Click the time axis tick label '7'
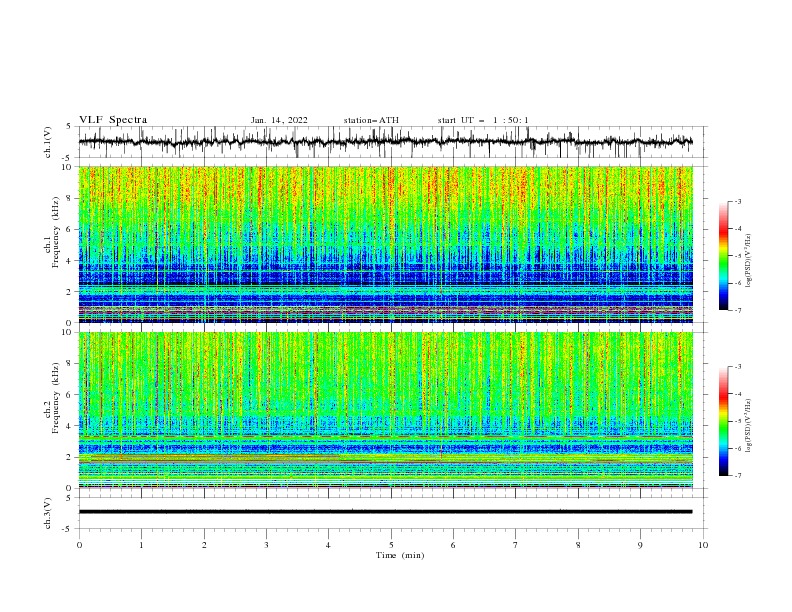792x612 pixels. click(516, 545)
